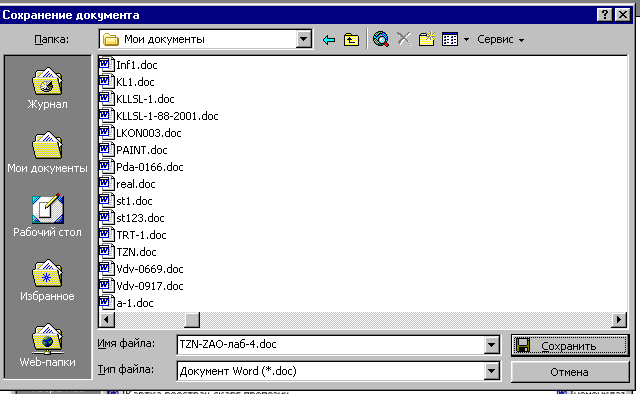
Task: Click the horizontal scrollbar right arrow
Action: pos(619,320)
